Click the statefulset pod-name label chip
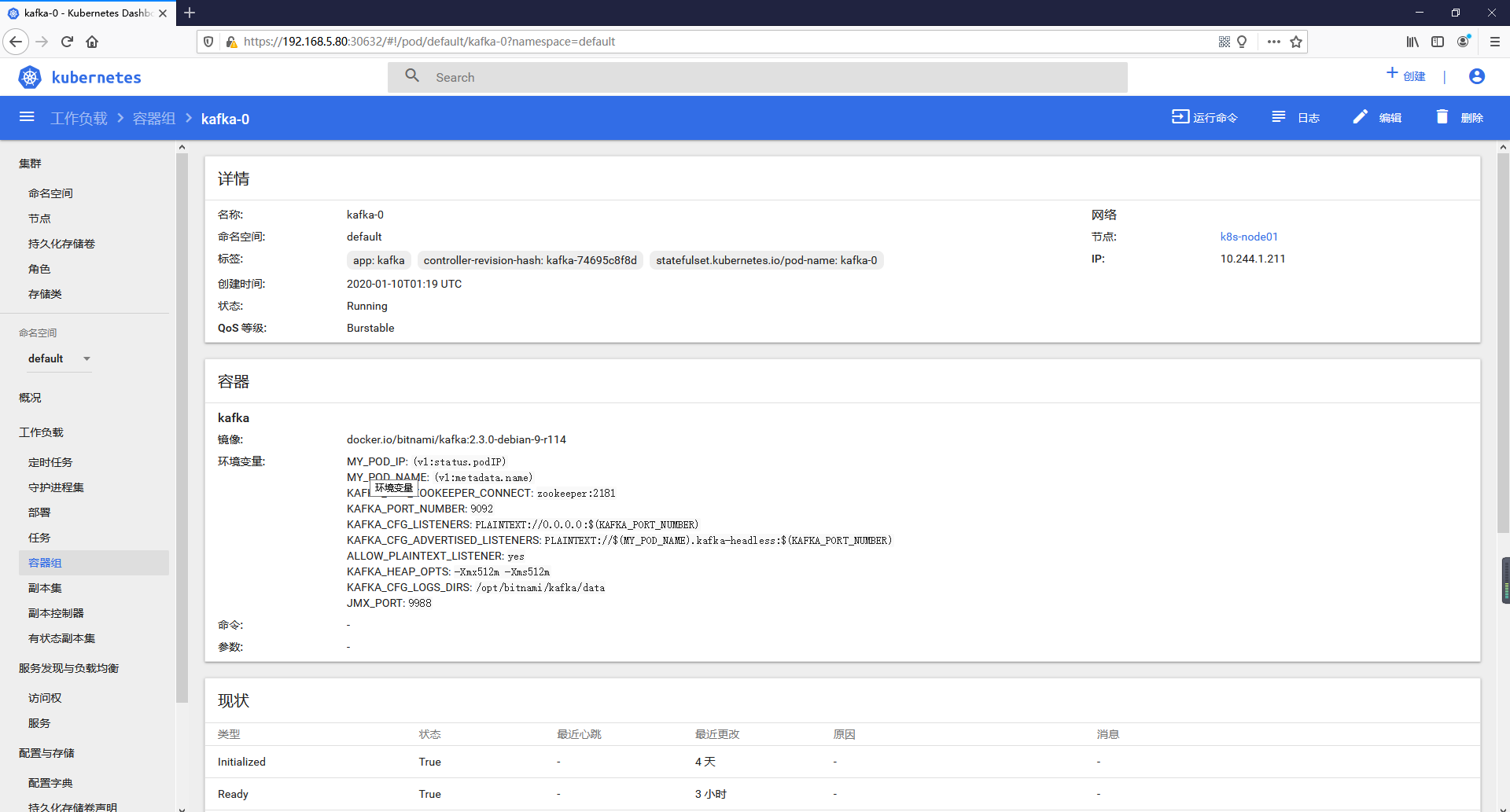This screenshot has height=812, width=1510. [x=767, y=260]
